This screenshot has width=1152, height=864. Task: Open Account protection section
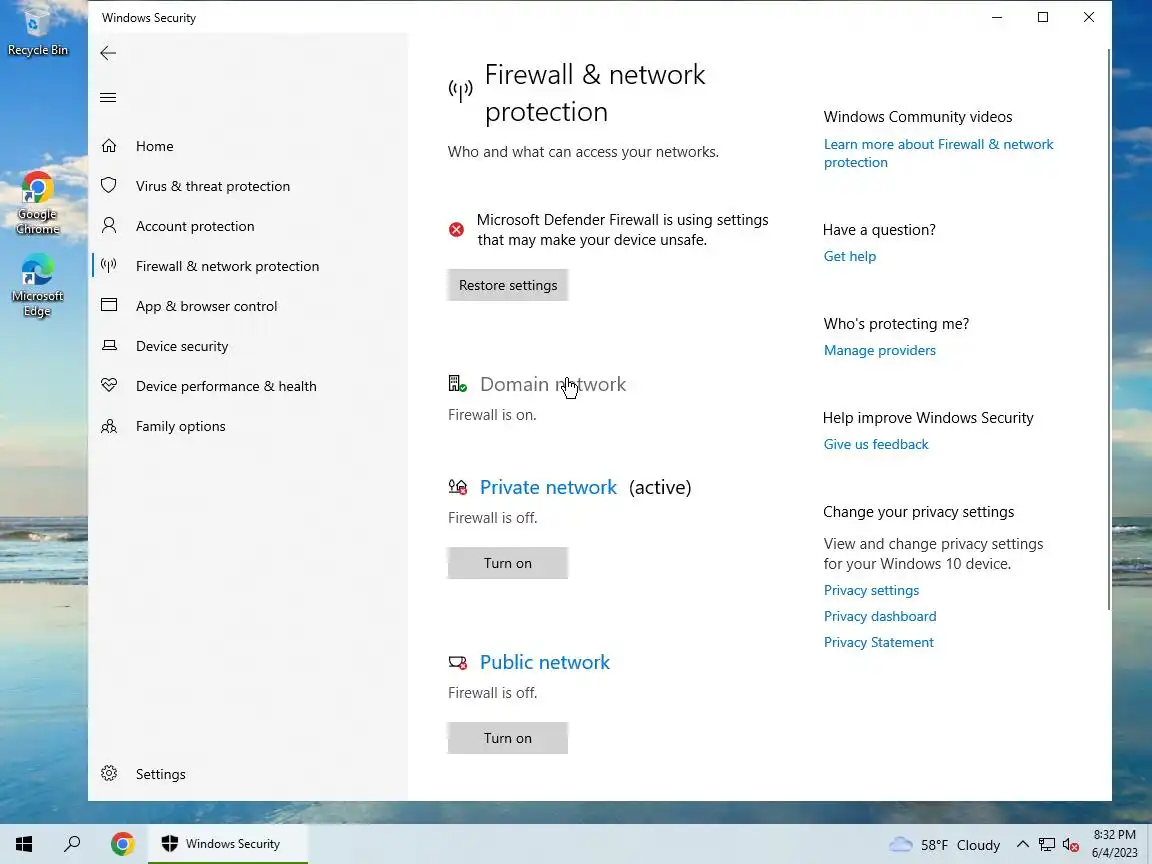(195, 226)
